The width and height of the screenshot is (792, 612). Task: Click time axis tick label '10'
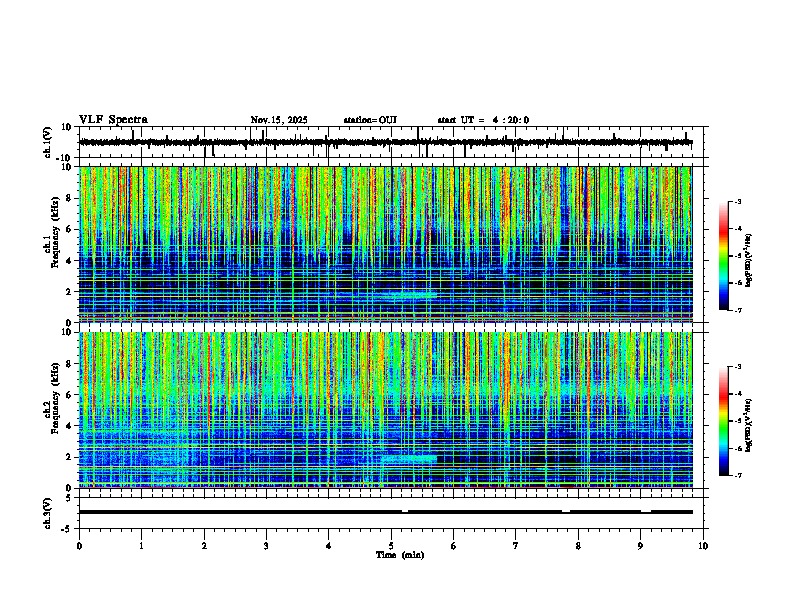pyautogui.click(x=703, y=546)
